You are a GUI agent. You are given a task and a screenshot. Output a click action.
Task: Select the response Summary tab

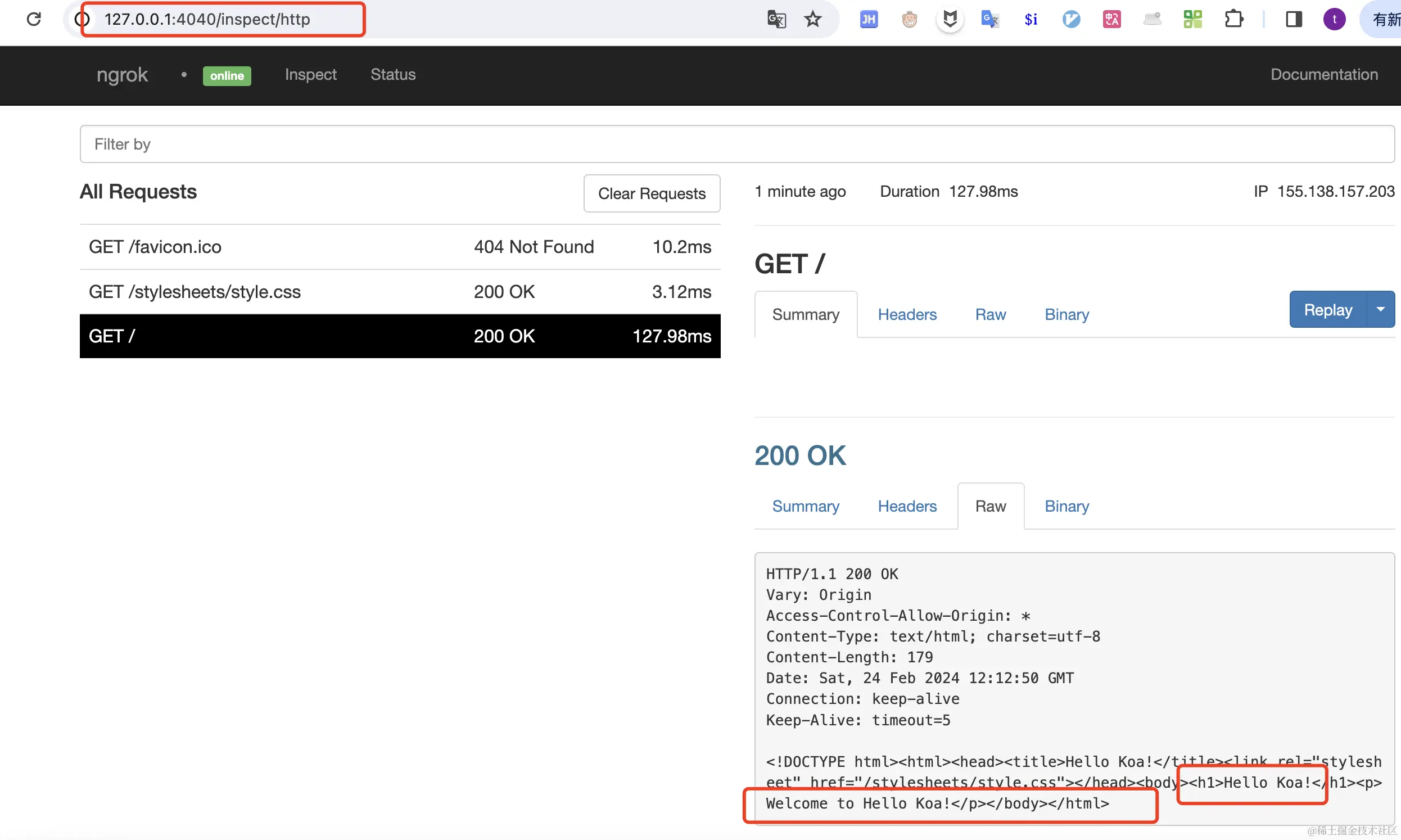805,506
